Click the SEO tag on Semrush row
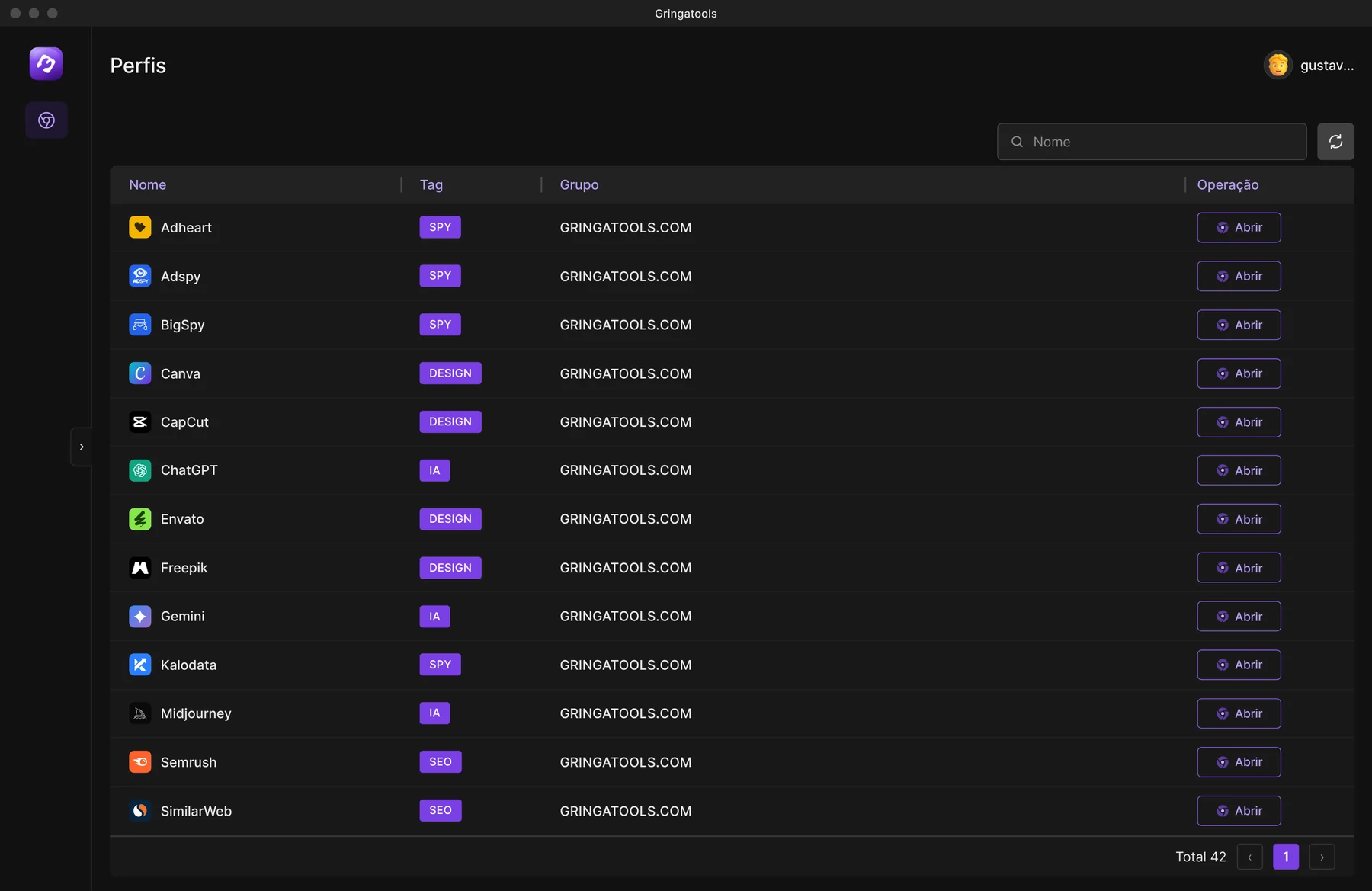The image size is (1372, 891). coord(441,762)
